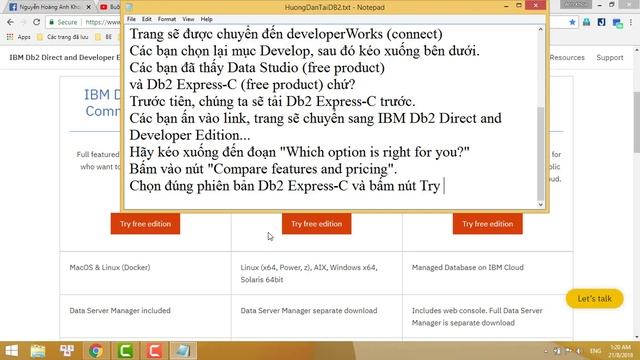Click Notepad's scroll down arrow
This screenshot has height=360, width=640.
pyautogui.click(x=540, y=204)
